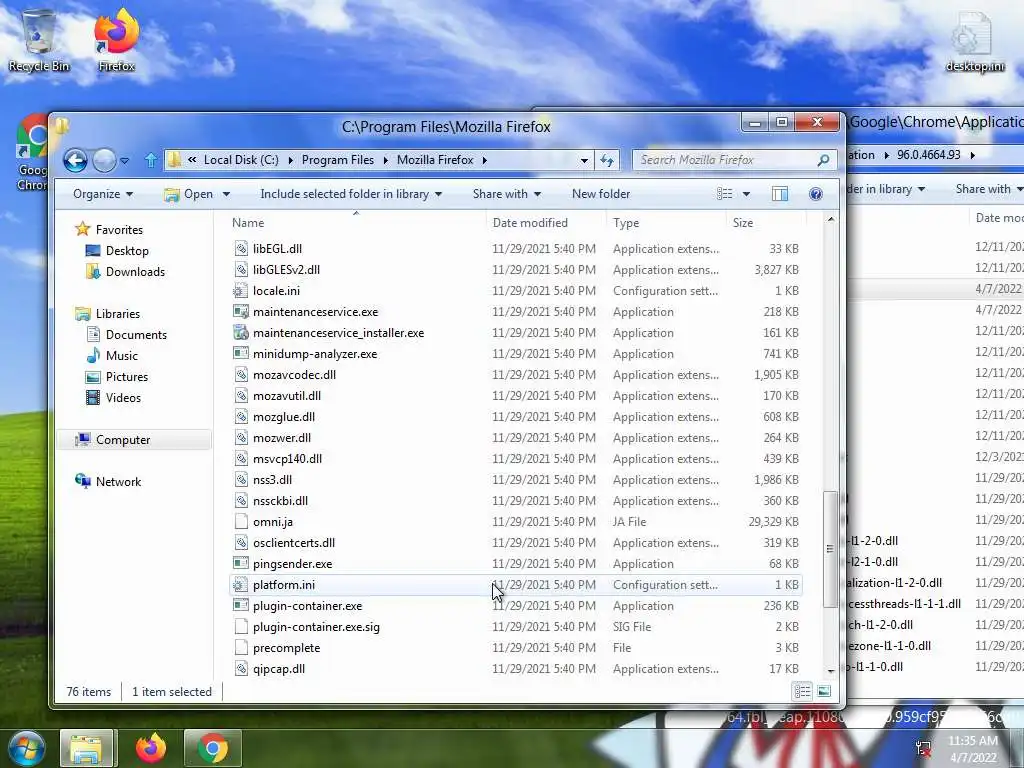This screenshot has height=768, width=1024.
Task: Click the folder icon in address bar
Action: pyautogui.click(x=174, y=160)
